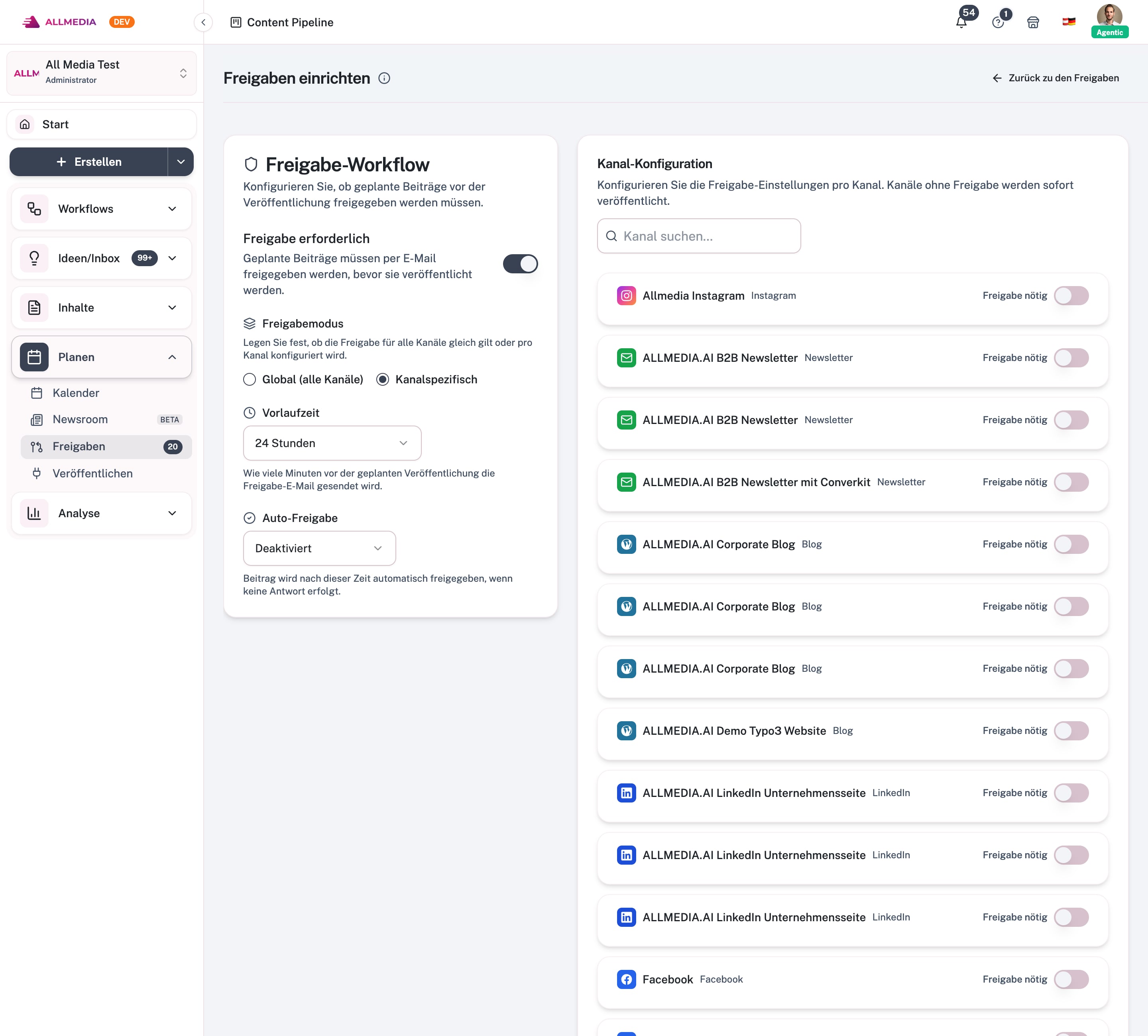The width and height of the screenshot is (1148, 1036).
Task: Open the Erstellen dropdown arrow
Action: coord(181,162)
